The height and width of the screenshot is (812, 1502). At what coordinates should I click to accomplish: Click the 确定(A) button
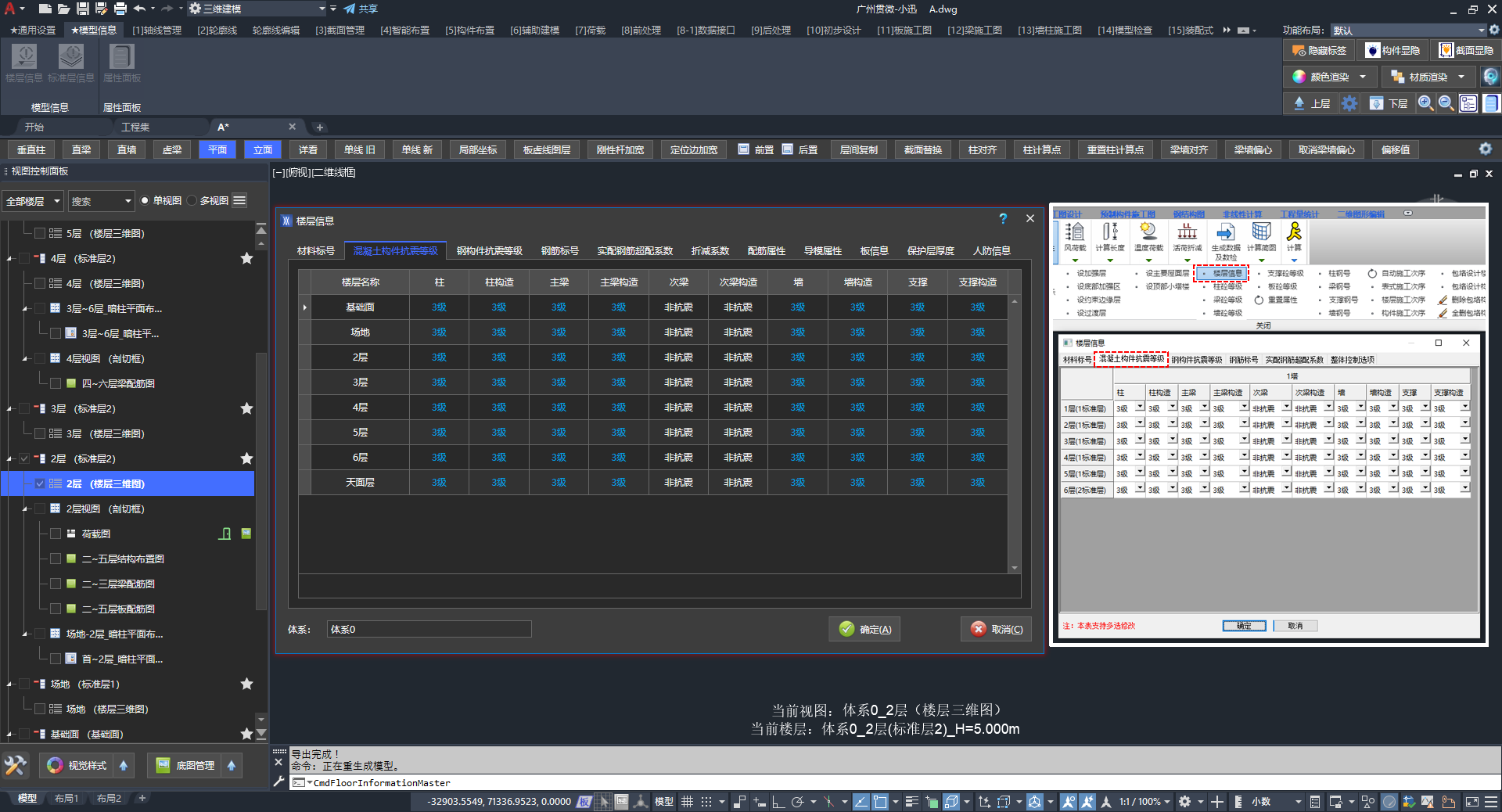[x=864, y=629]
